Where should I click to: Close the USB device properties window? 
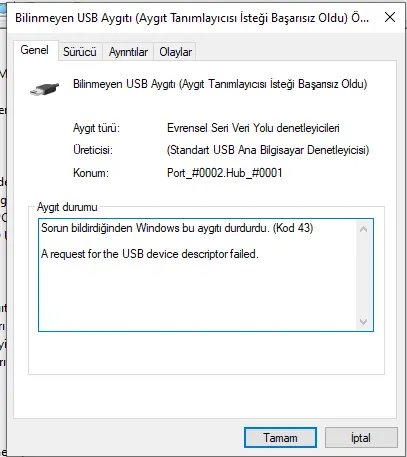point(390,17)
